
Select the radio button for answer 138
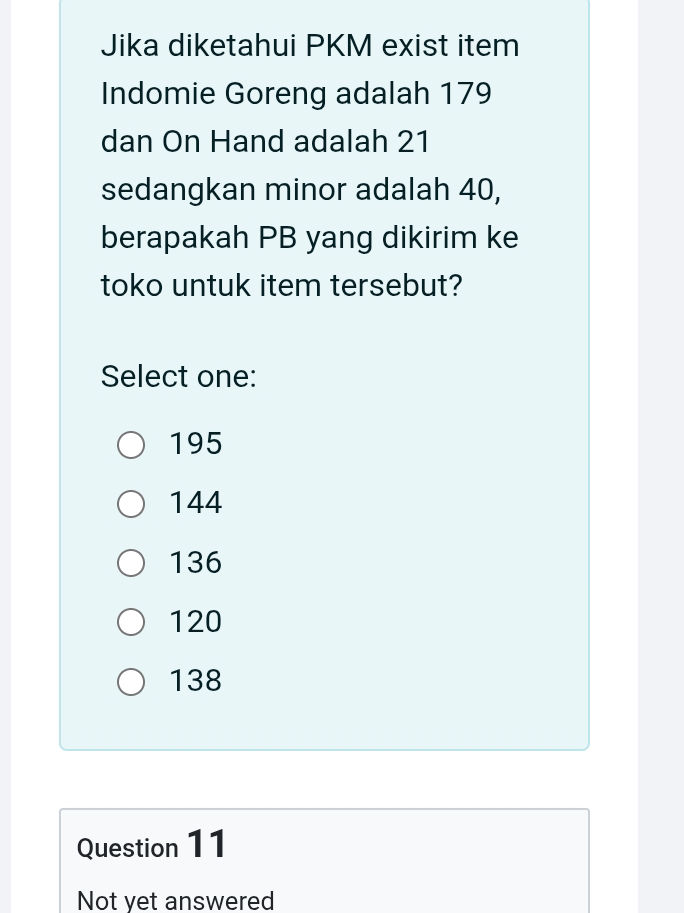pos(131,682)
